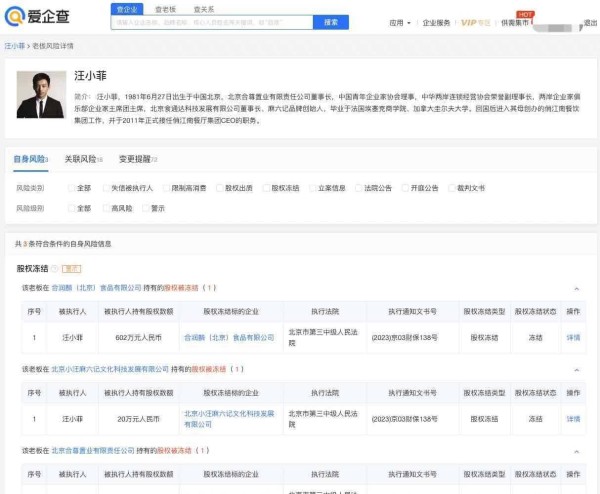This screenshot has height=494, width=600.
Task: Select the 查企业 search tab
Action: 127,9
